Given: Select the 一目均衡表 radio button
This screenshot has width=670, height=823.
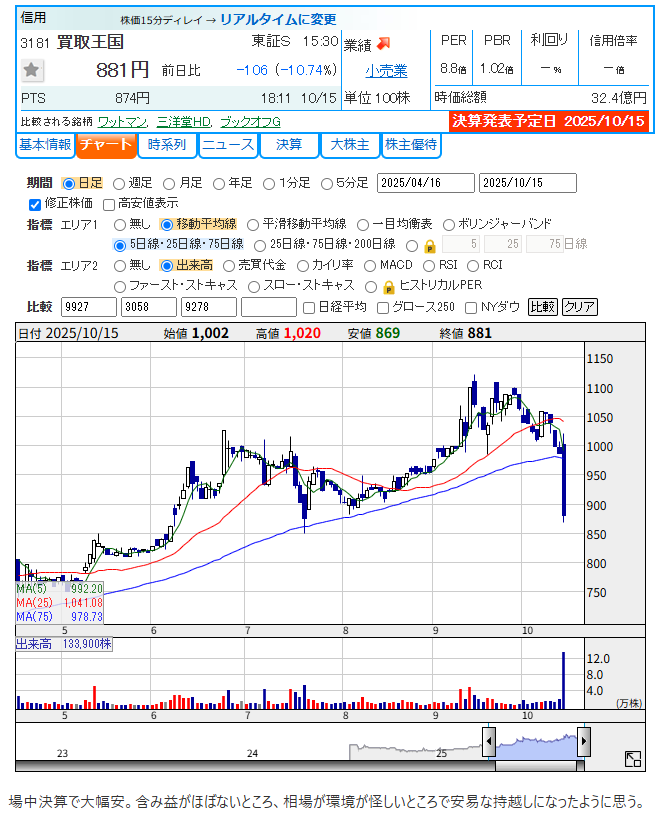Looking at the screenshot, I should [x=363, y=225].
